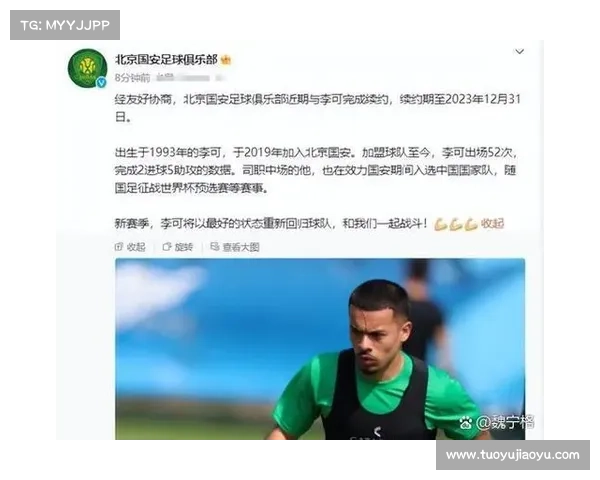The width and height of the screenshot is (600, 480).
Task: Click the TG: MYYJJPP banner
Action: pos(65,25)
